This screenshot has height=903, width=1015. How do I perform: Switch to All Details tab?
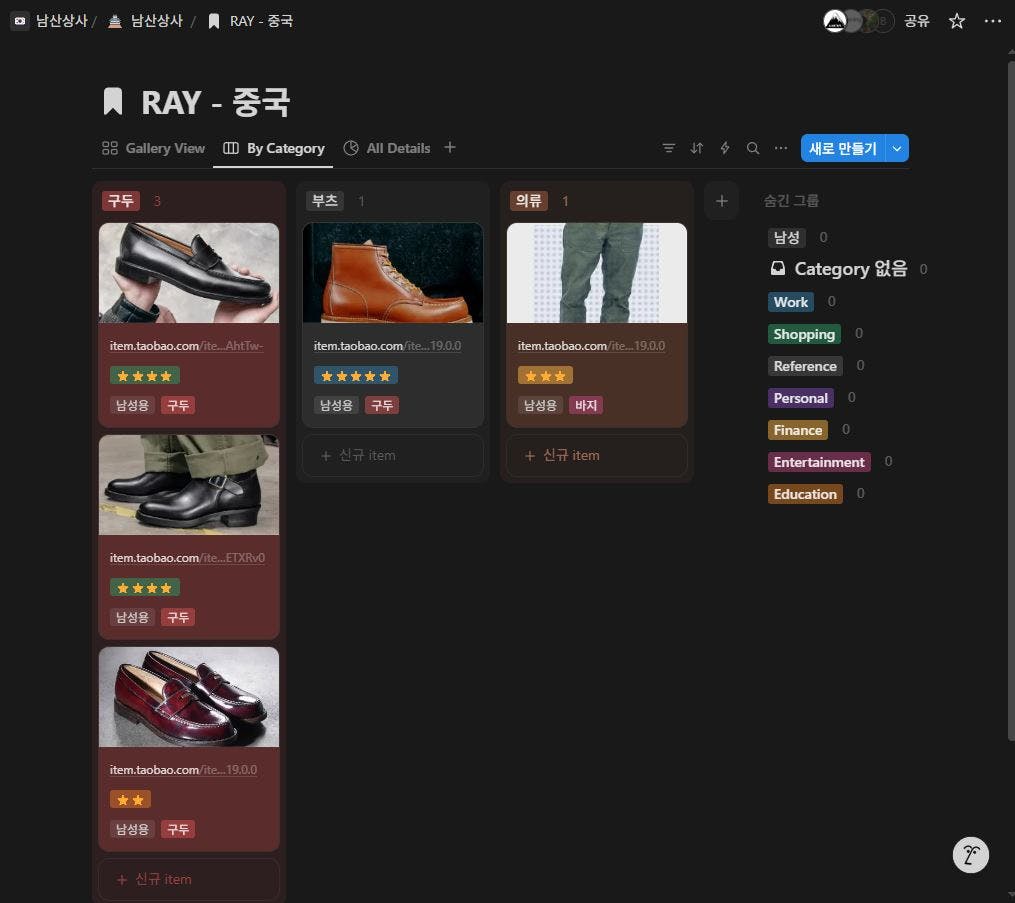click(x=387, y=148)
